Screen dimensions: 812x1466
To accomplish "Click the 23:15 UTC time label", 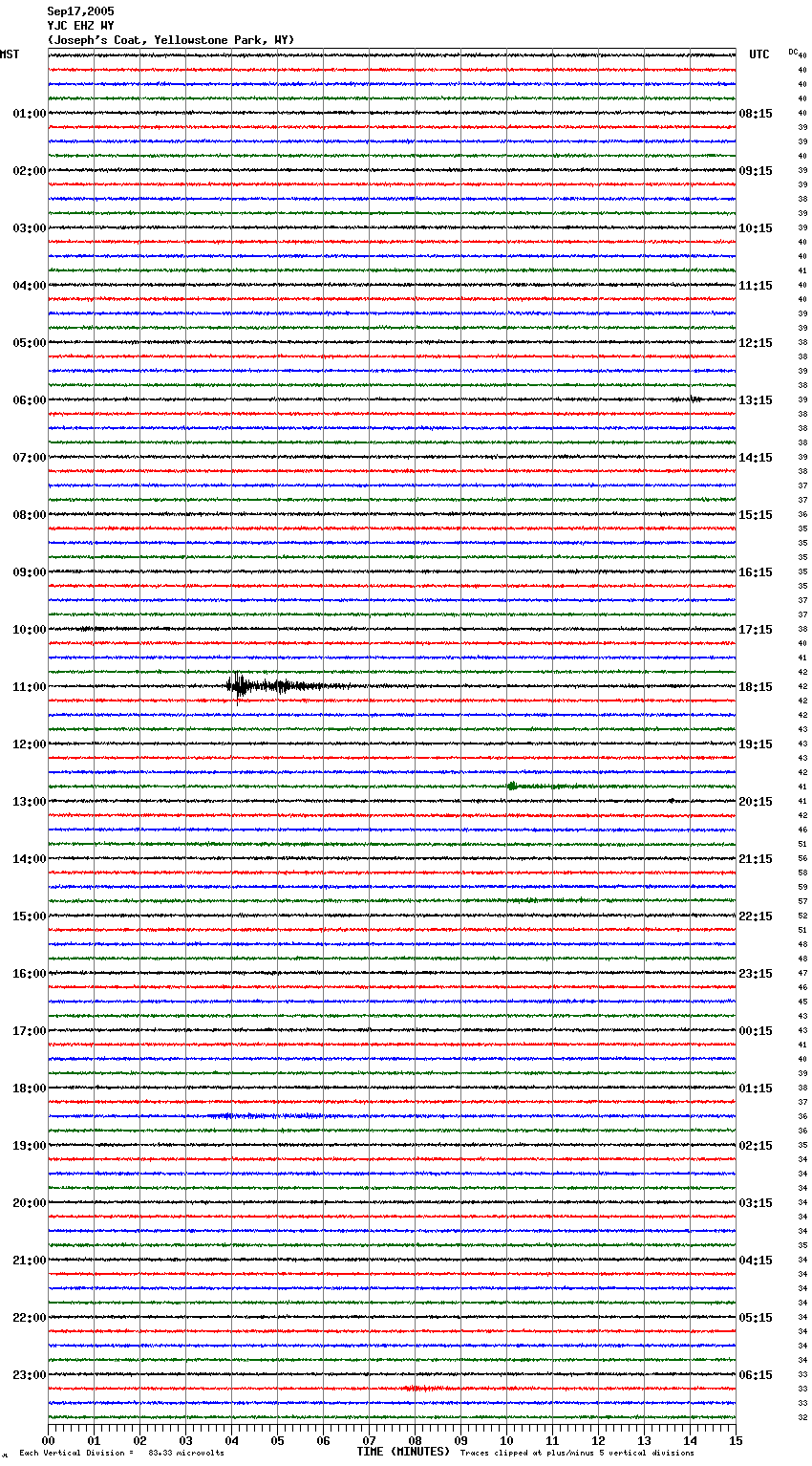I will (x=756, y=974).
